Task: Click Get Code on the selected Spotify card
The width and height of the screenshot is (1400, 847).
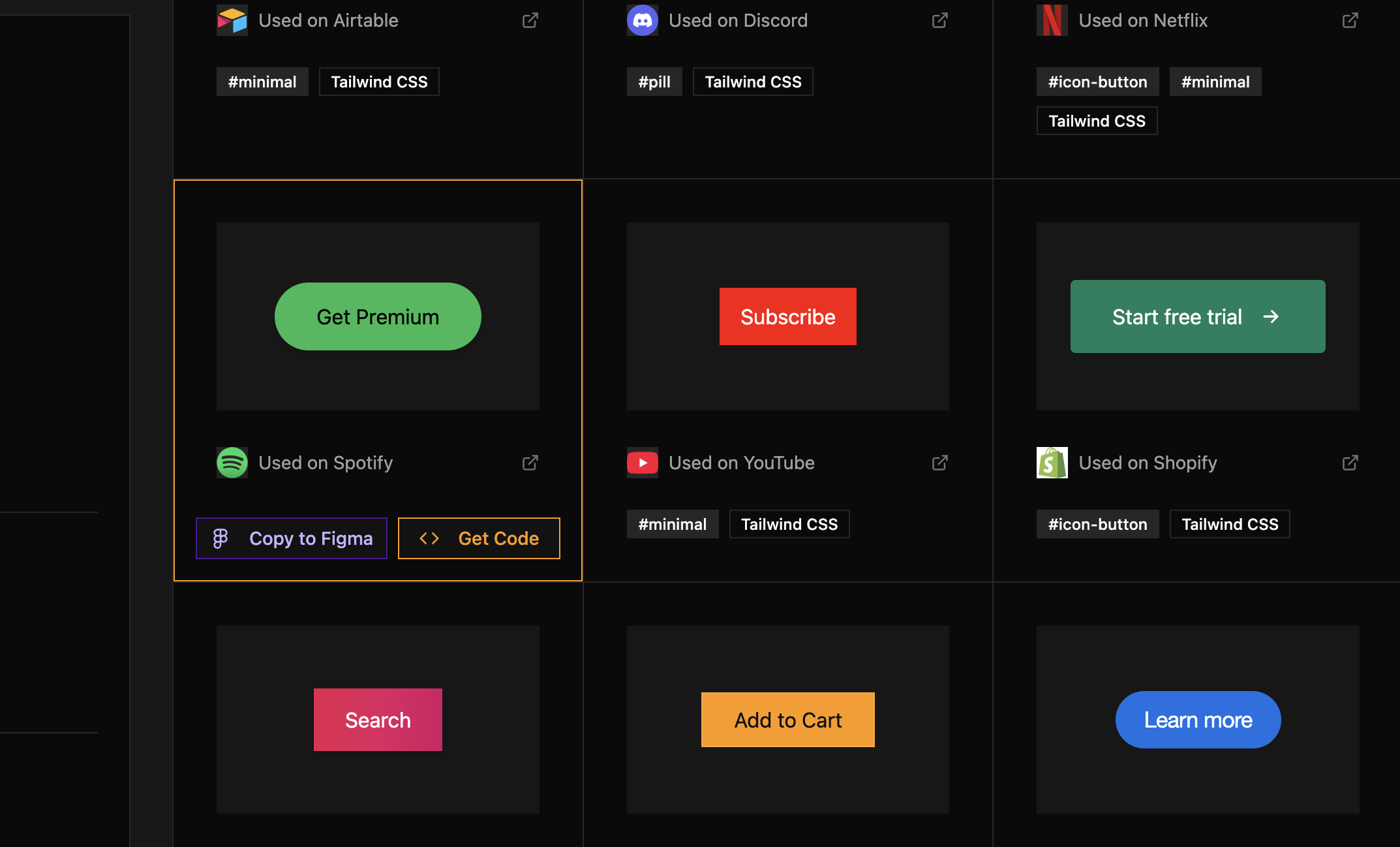Action: (x=479, y=538)
